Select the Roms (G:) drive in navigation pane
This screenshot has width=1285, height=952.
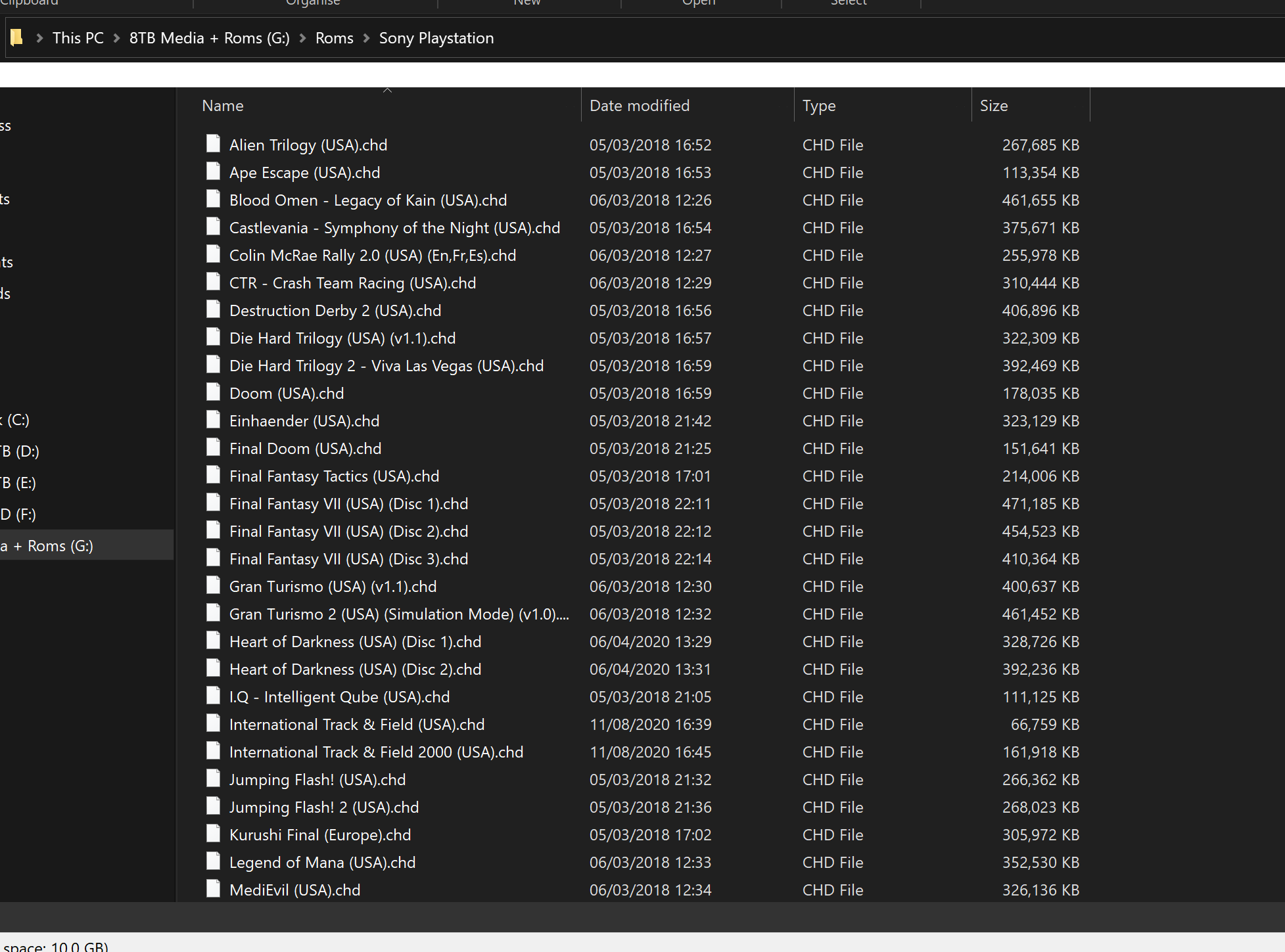(85, 545)
